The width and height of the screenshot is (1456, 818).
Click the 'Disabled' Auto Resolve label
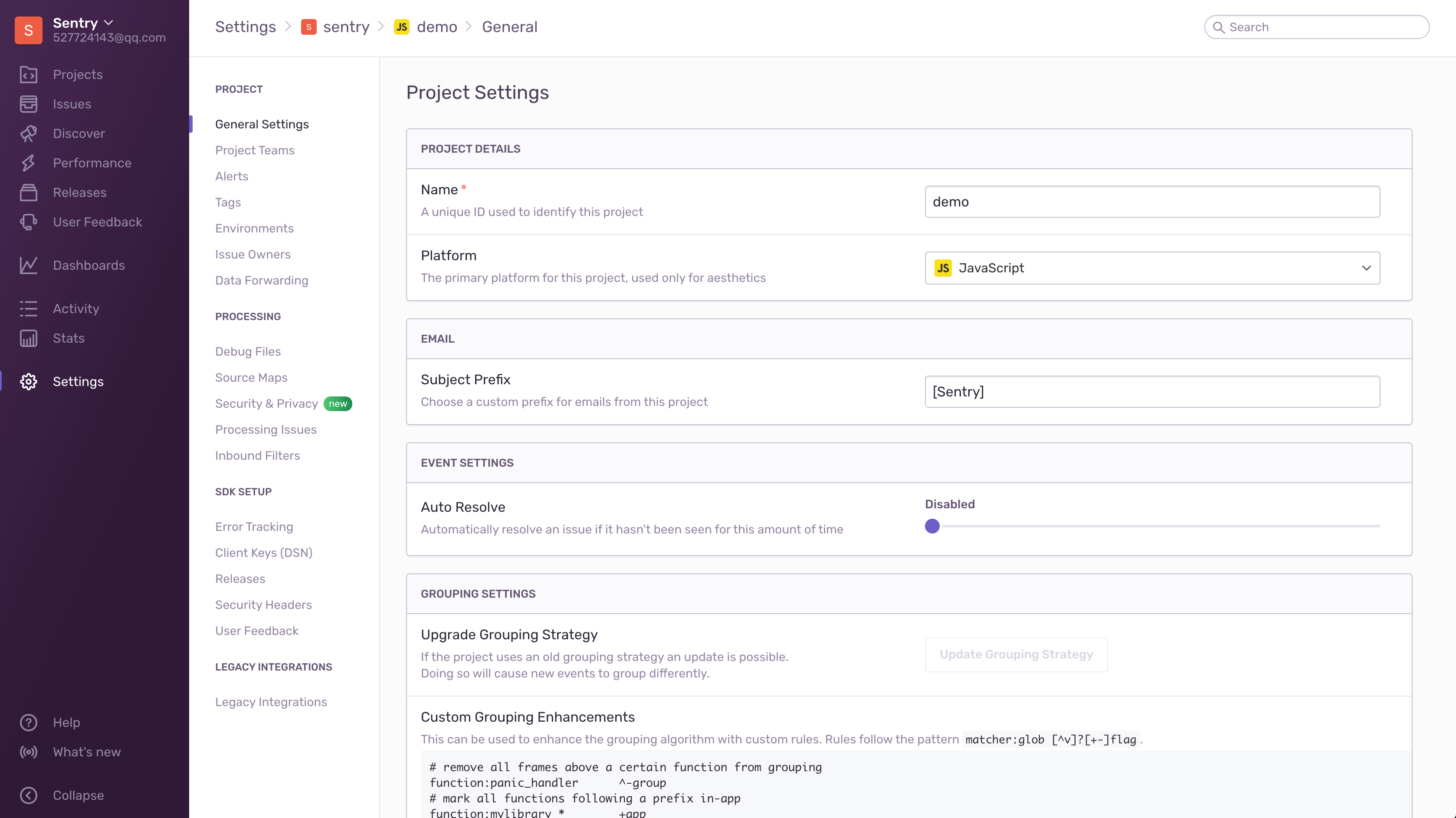click(x=950, y=504)
